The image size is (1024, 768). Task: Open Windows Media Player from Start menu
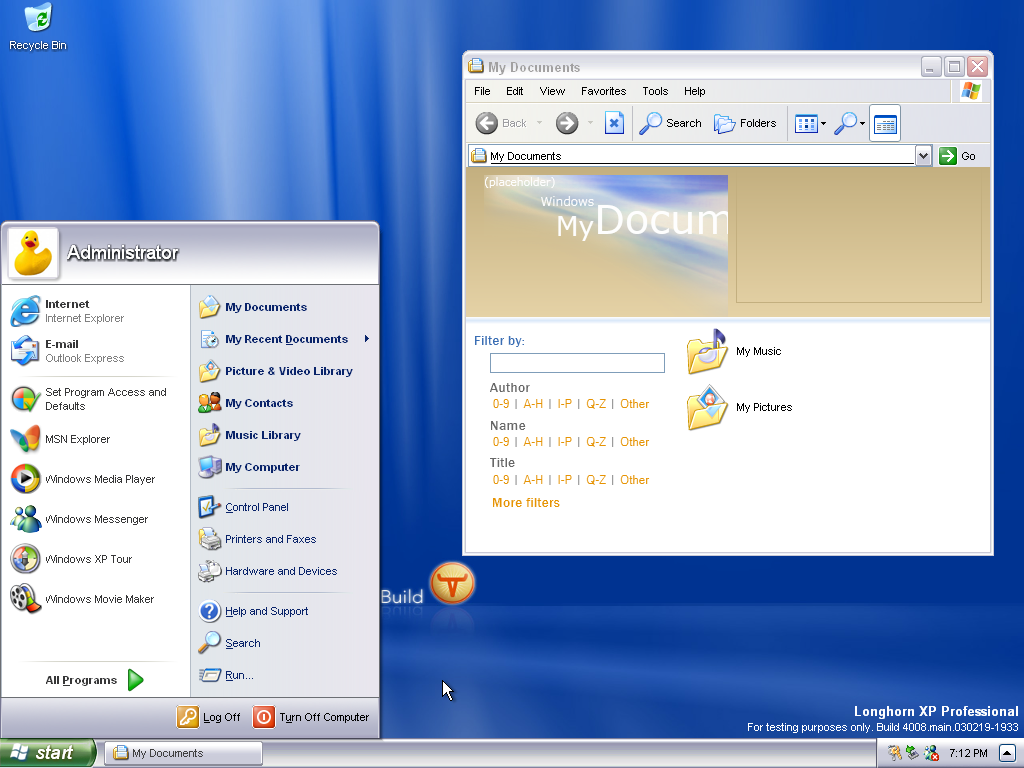(x=99, y=479)
